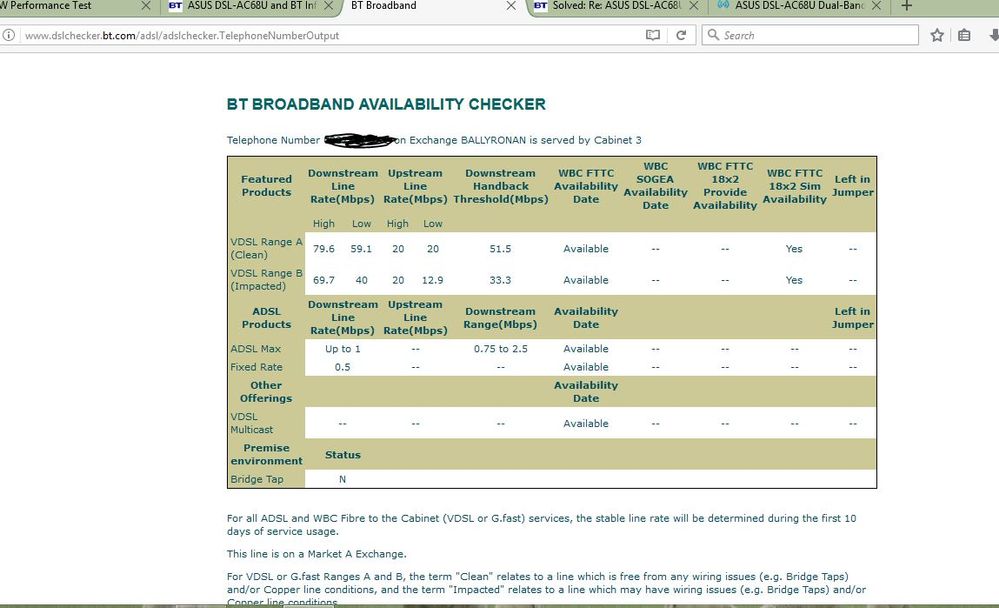Click the magnifier icon in the search box
Viewport: 999px width, 608px height.
click(713, 34)
